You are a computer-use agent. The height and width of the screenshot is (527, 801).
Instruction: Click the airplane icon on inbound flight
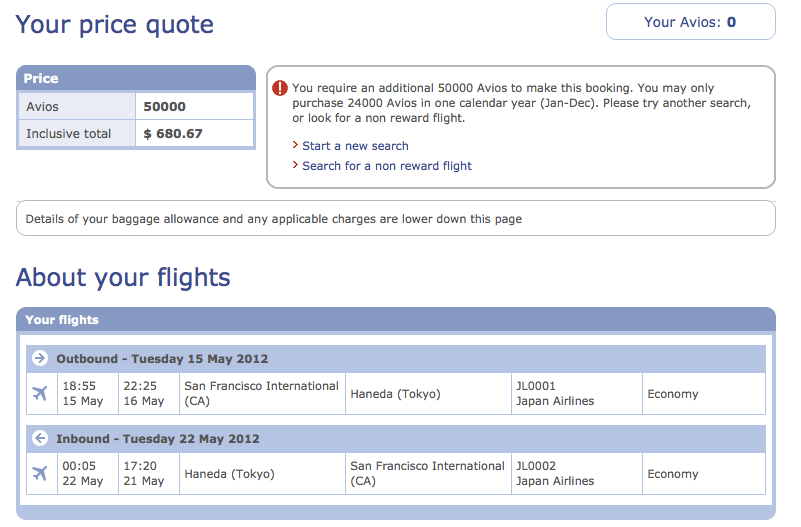coord(40,473)
